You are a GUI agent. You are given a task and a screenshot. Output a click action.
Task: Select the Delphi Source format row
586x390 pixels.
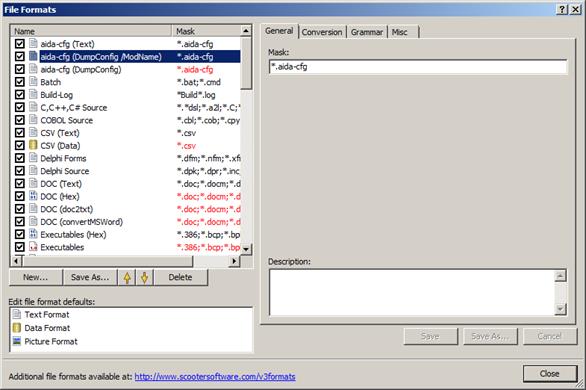(126, 171)
